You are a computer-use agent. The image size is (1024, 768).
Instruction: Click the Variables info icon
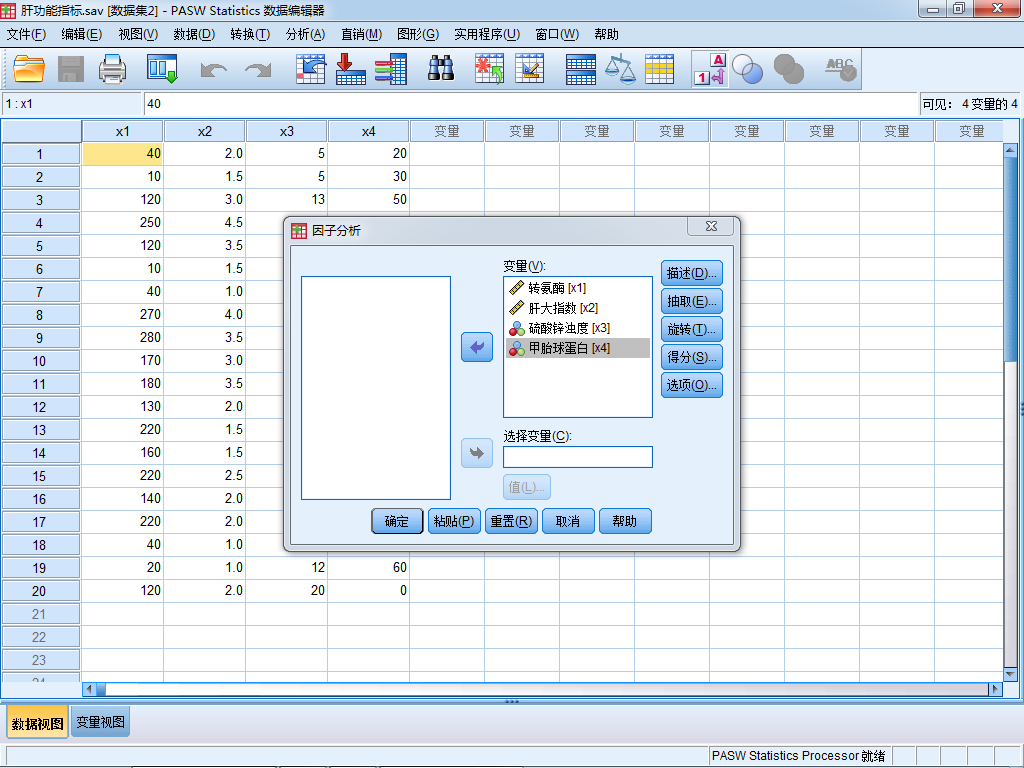pyautogui.click(x=391, y=69)
